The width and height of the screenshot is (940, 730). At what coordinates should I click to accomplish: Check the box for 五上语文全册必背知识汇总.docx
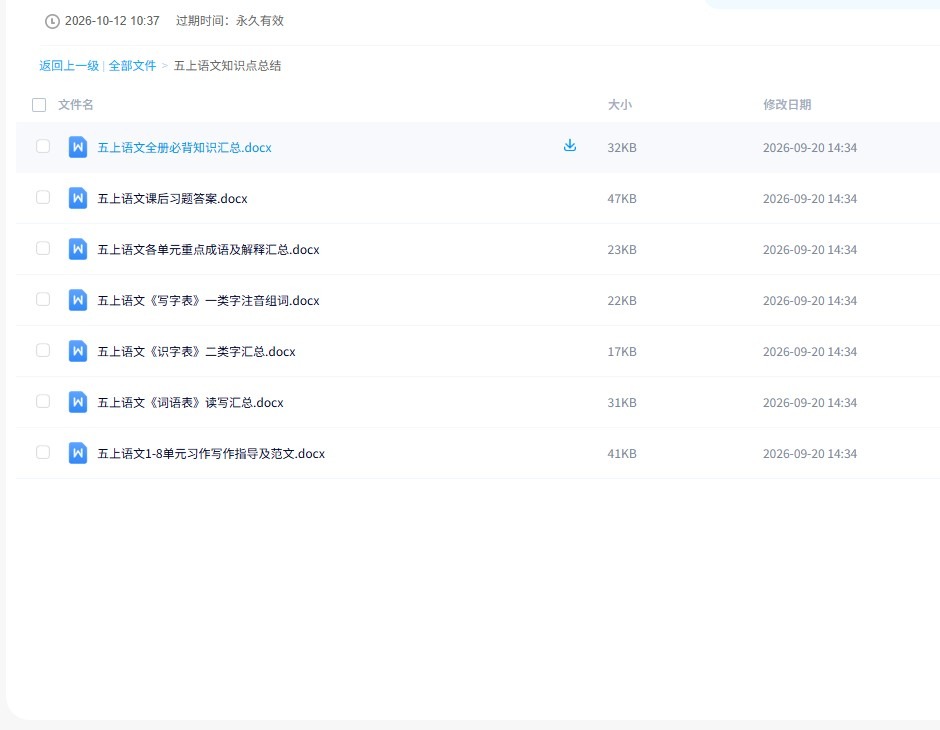tap(43, 146)
